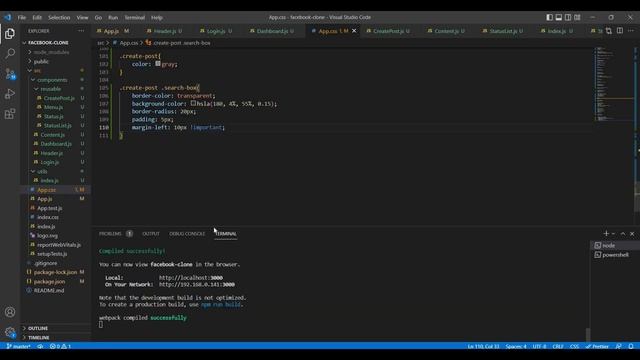Open package.json in the file tree
The image size is (640, 360).
[x=49, y=281]
